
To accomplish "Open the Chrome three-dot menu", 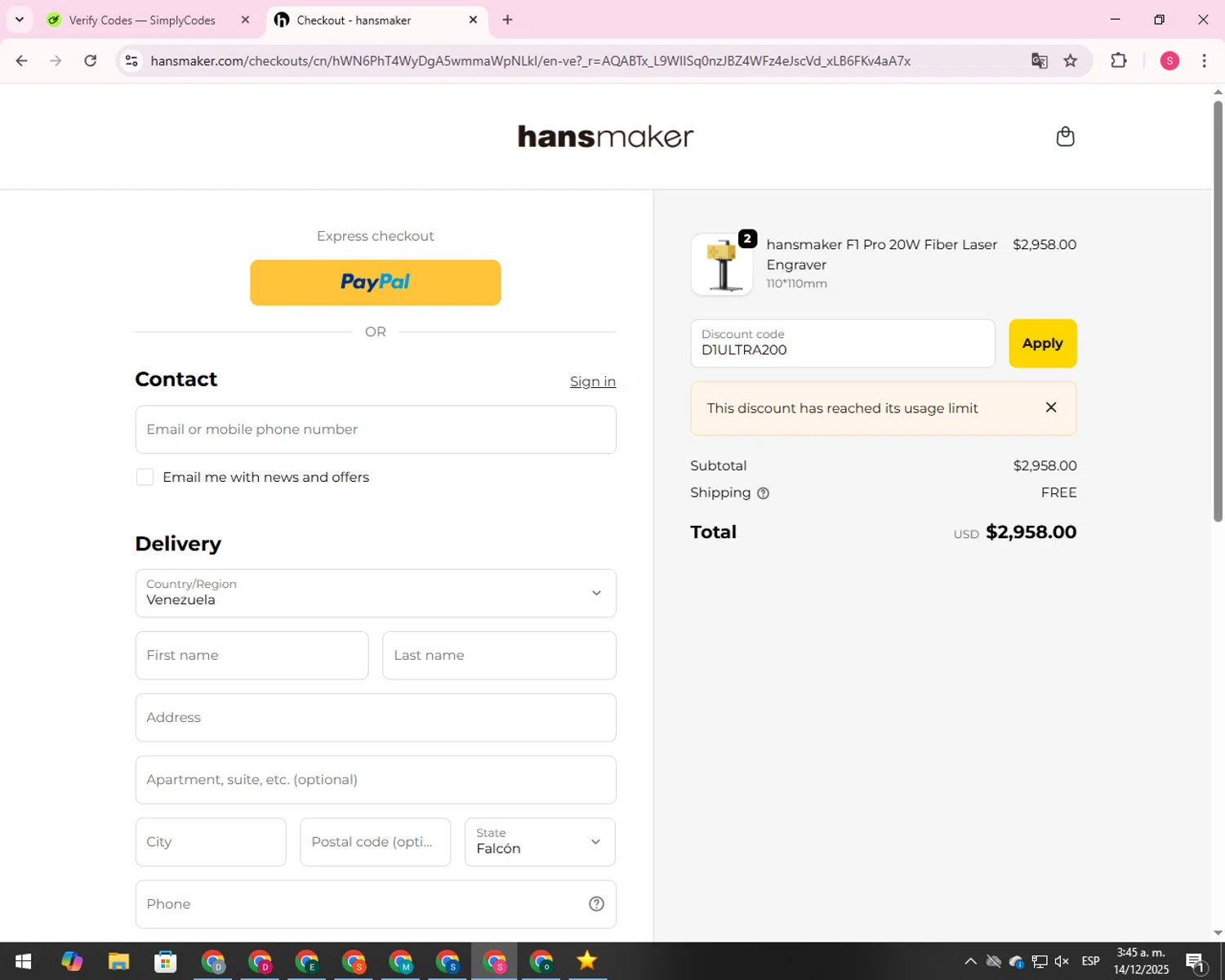I will click(1204, 60).
